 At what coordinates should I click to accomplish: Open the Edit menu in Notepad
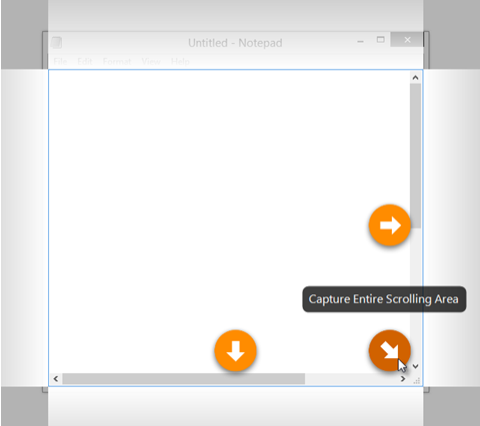point(85,62)
